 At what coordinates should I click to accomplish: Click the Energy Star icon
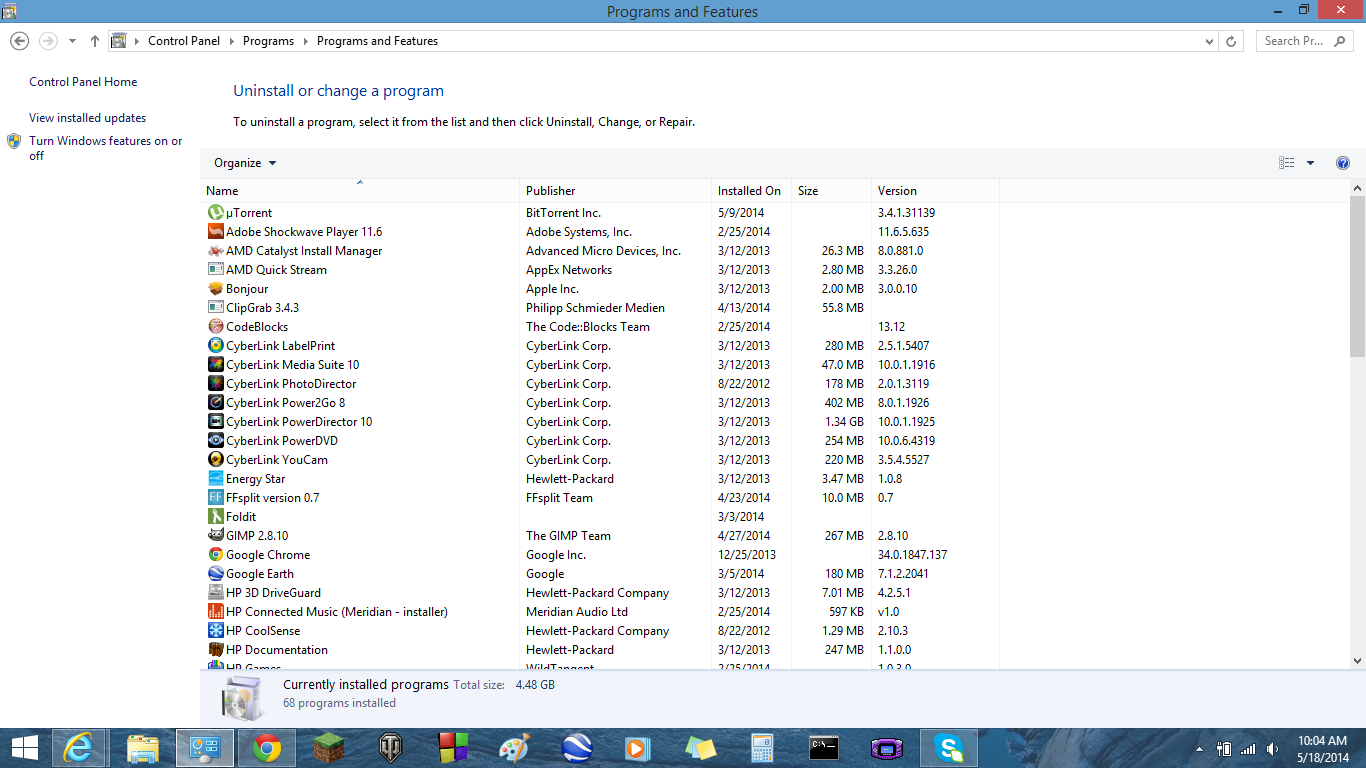tap(215, 478)
